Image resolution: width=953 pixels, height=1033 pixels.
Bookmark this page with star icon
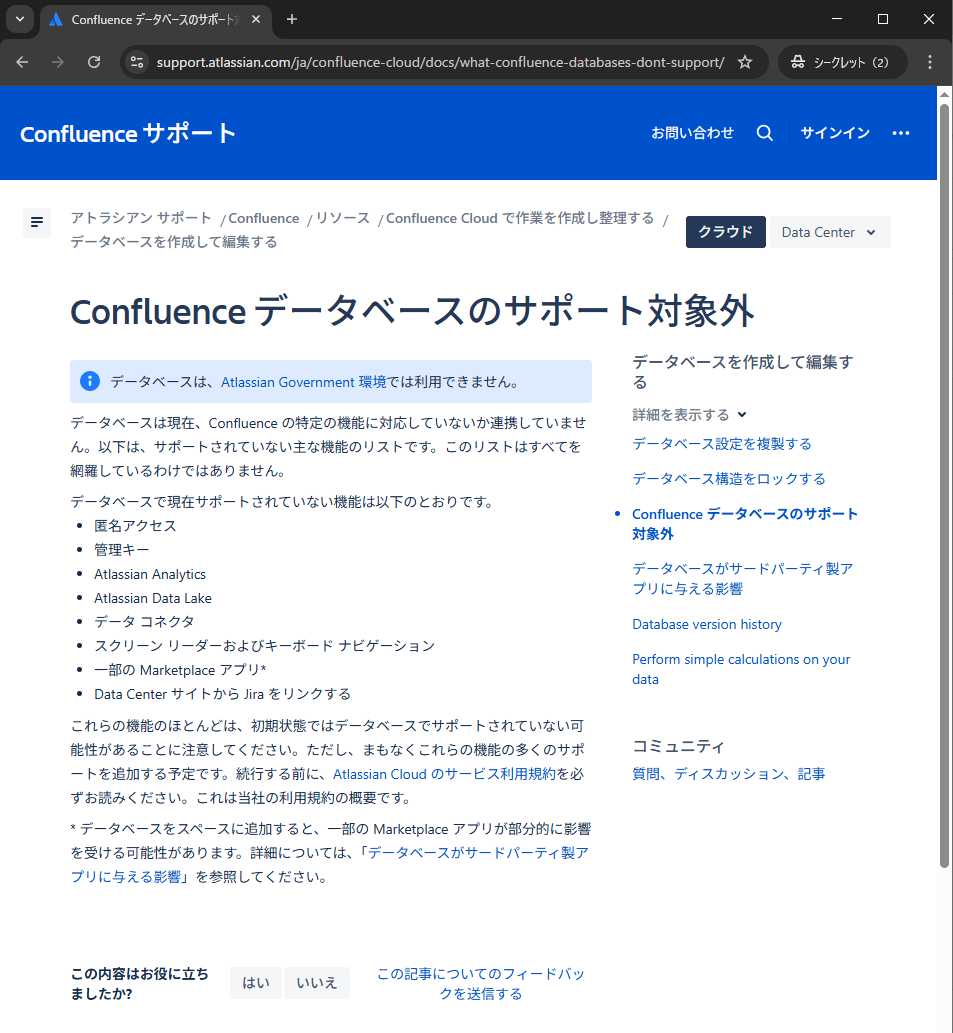coord(745,62)
